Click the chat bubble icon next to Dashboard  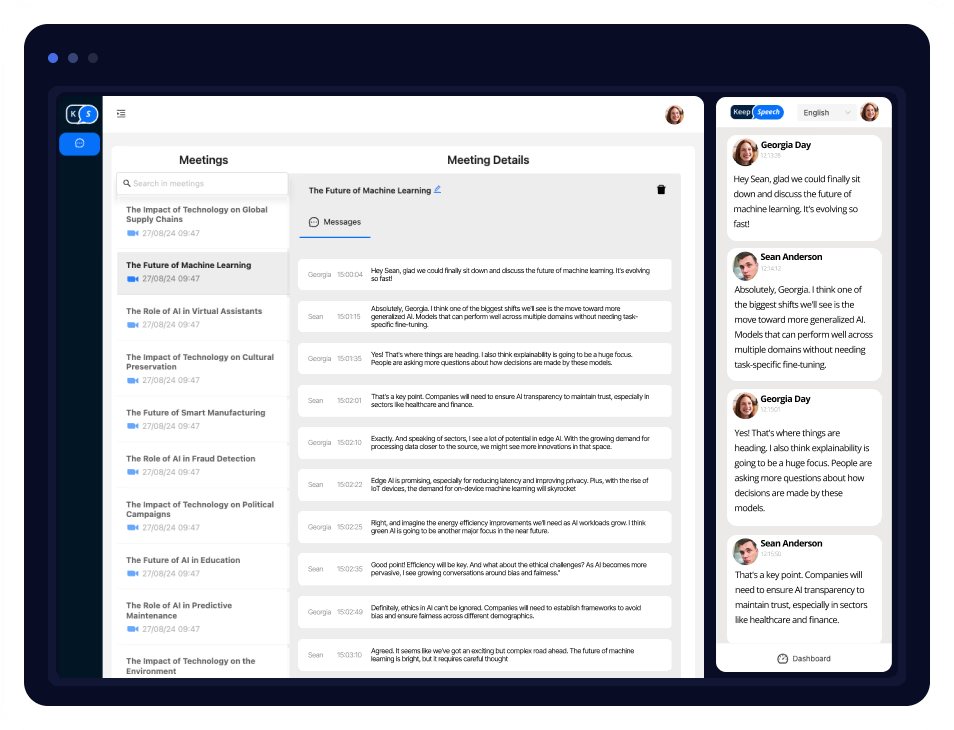click(781, 658)
